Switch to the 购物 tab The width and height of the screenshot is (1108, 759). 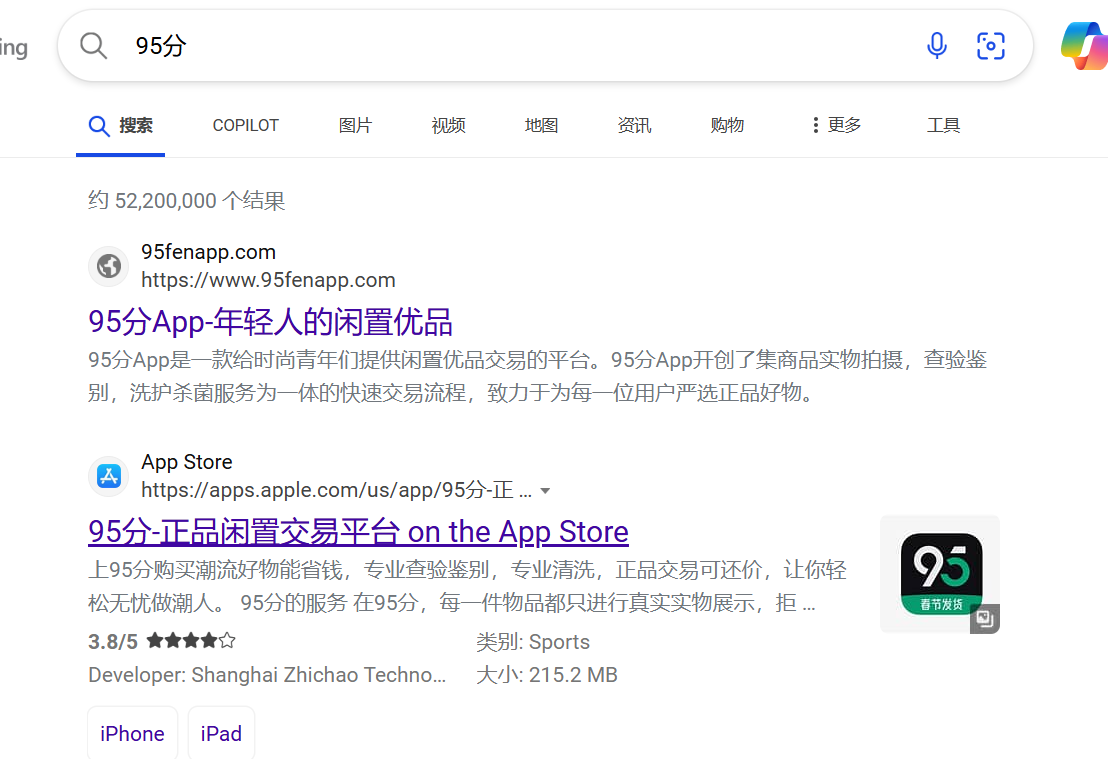point(727,126)
